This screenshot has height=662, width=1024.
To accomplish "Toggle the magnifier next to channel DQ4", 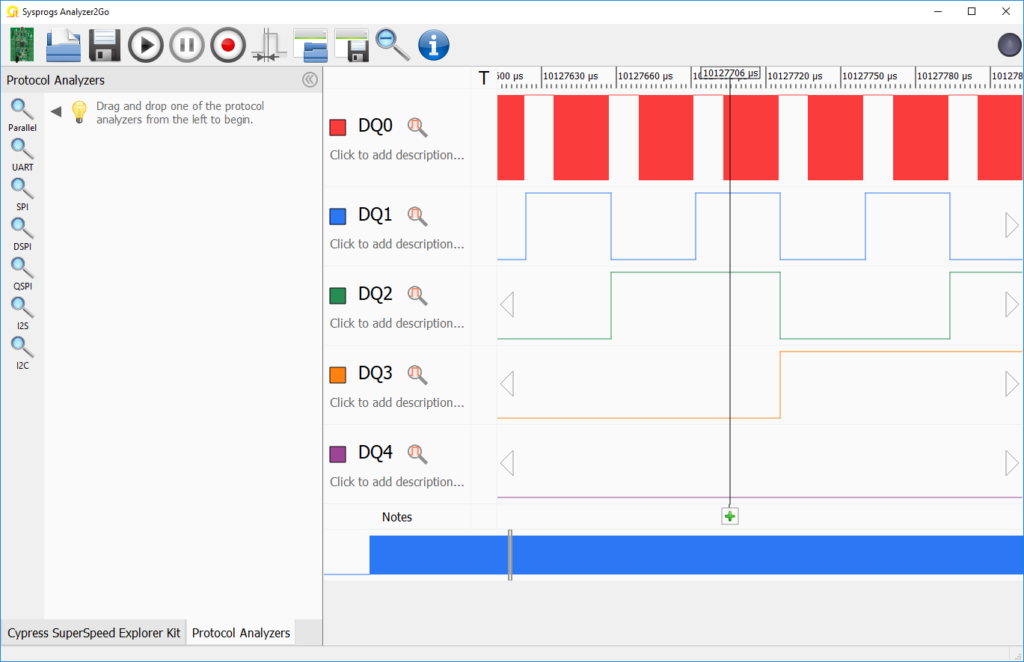I will click(x=417, y=452).
